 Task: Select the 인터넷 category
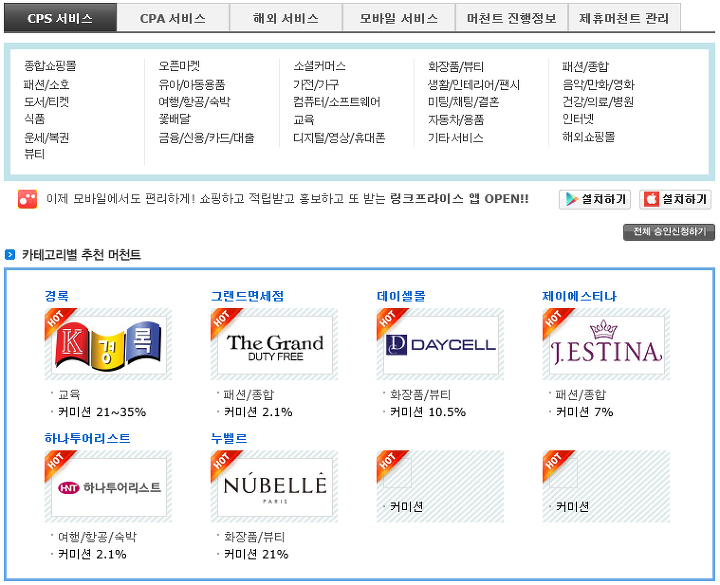click(x=578, y=119)
